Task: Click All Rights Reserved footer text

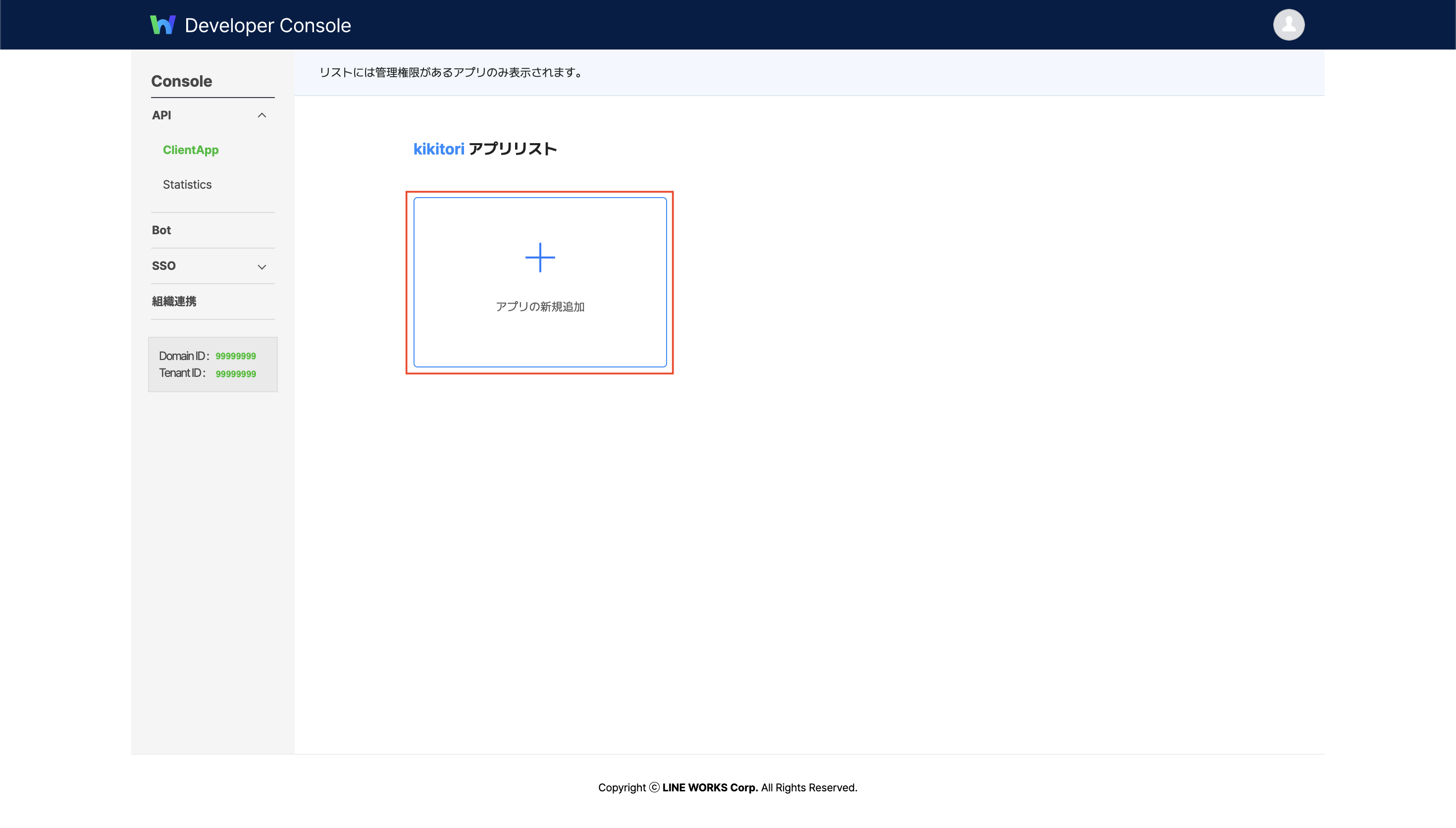Action: point(809,787)
